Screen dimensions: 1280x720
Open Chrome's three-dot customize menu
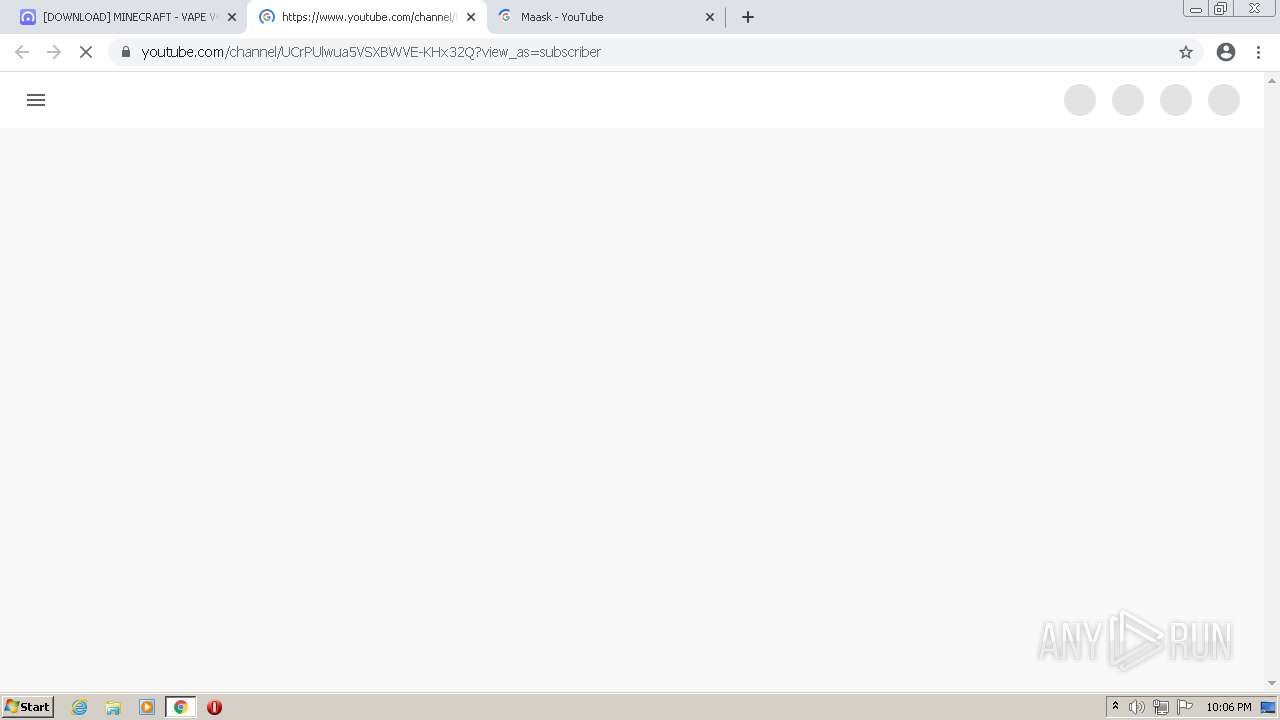pos(1259,52)
